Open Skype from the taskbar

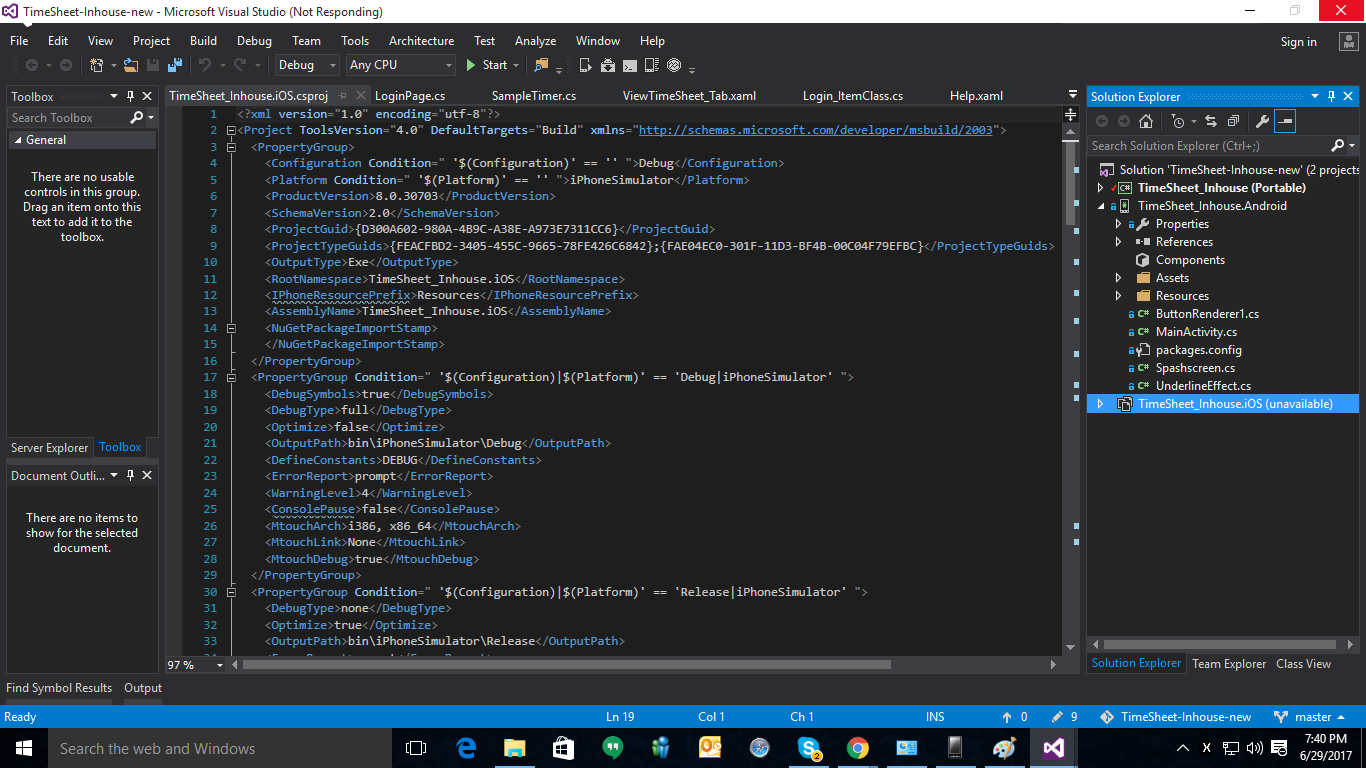coord(809,748)
